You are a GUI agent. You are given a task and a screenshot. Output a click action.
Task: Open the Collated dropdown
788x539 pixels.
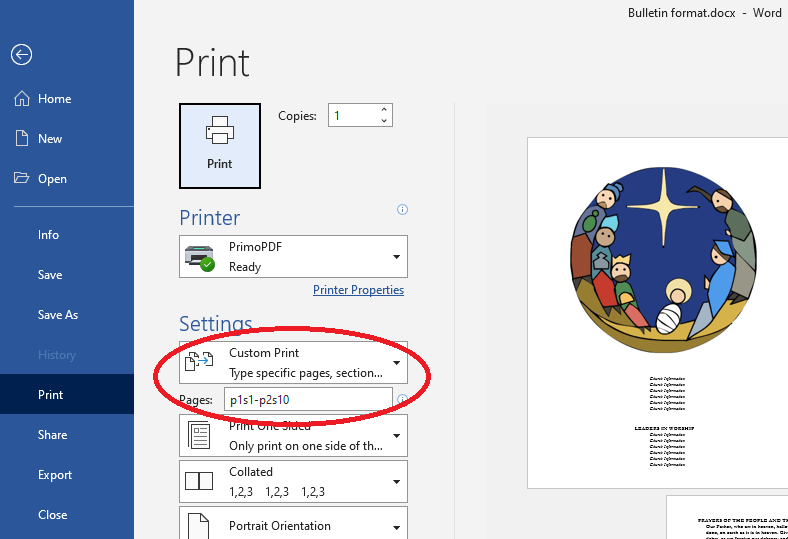pos(293,482)
